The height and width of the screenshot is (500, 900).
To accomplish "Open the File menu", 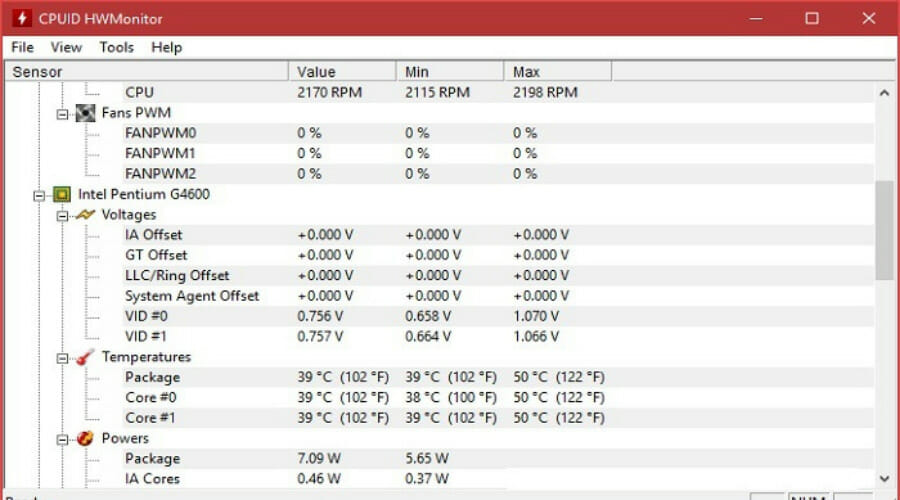I will pyautogui.click(x=22, y=47).
